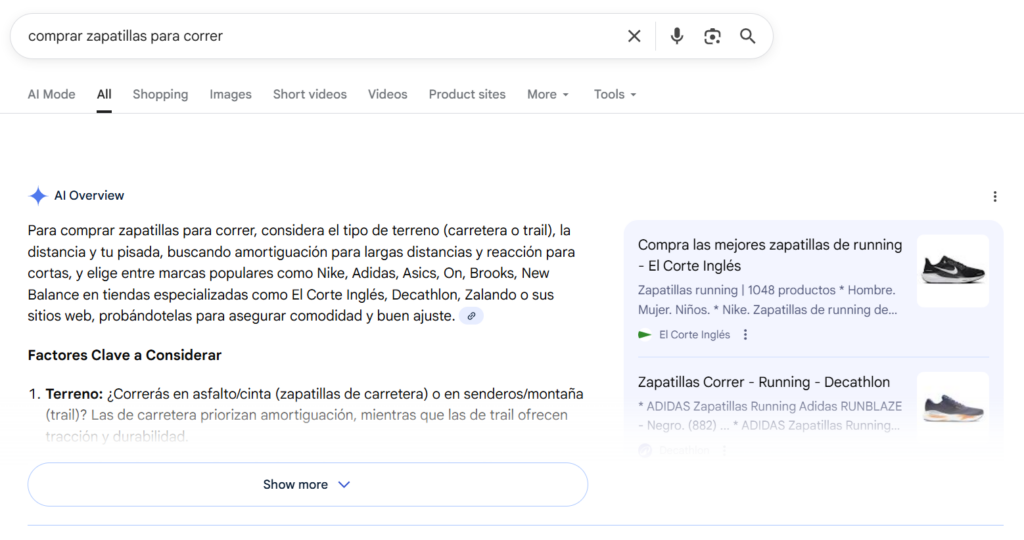Clear the search query with X icon

pyautogui.click(x=634, y=36)
